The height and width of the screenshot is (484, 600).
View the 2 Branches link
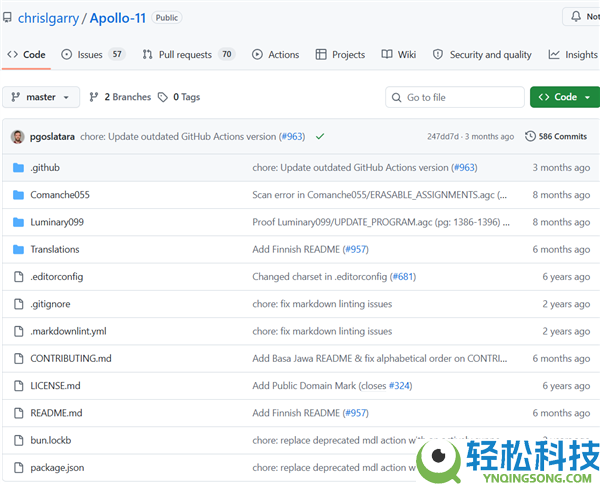120,97
